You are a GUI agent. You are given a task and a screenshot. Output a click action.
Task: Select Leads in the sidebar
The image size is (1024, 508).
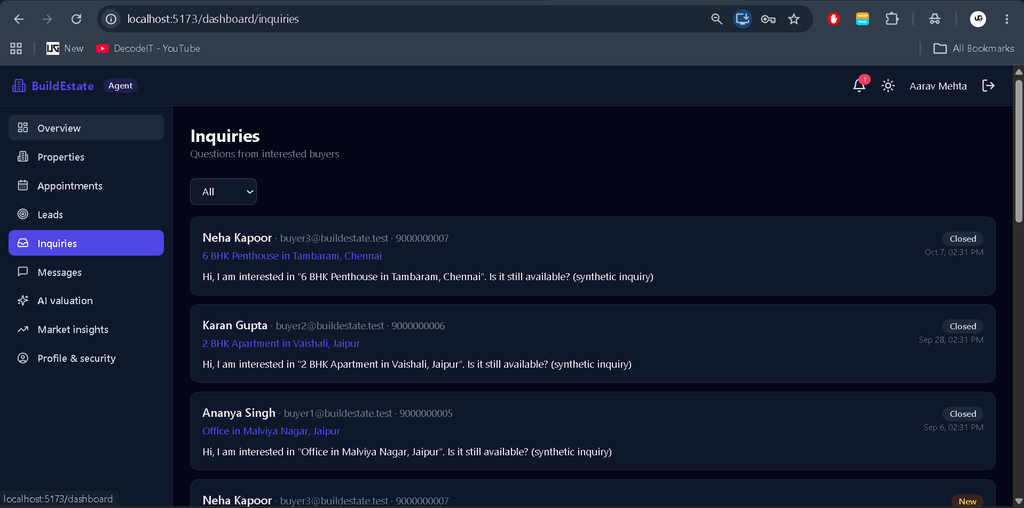tap(86, 214)
